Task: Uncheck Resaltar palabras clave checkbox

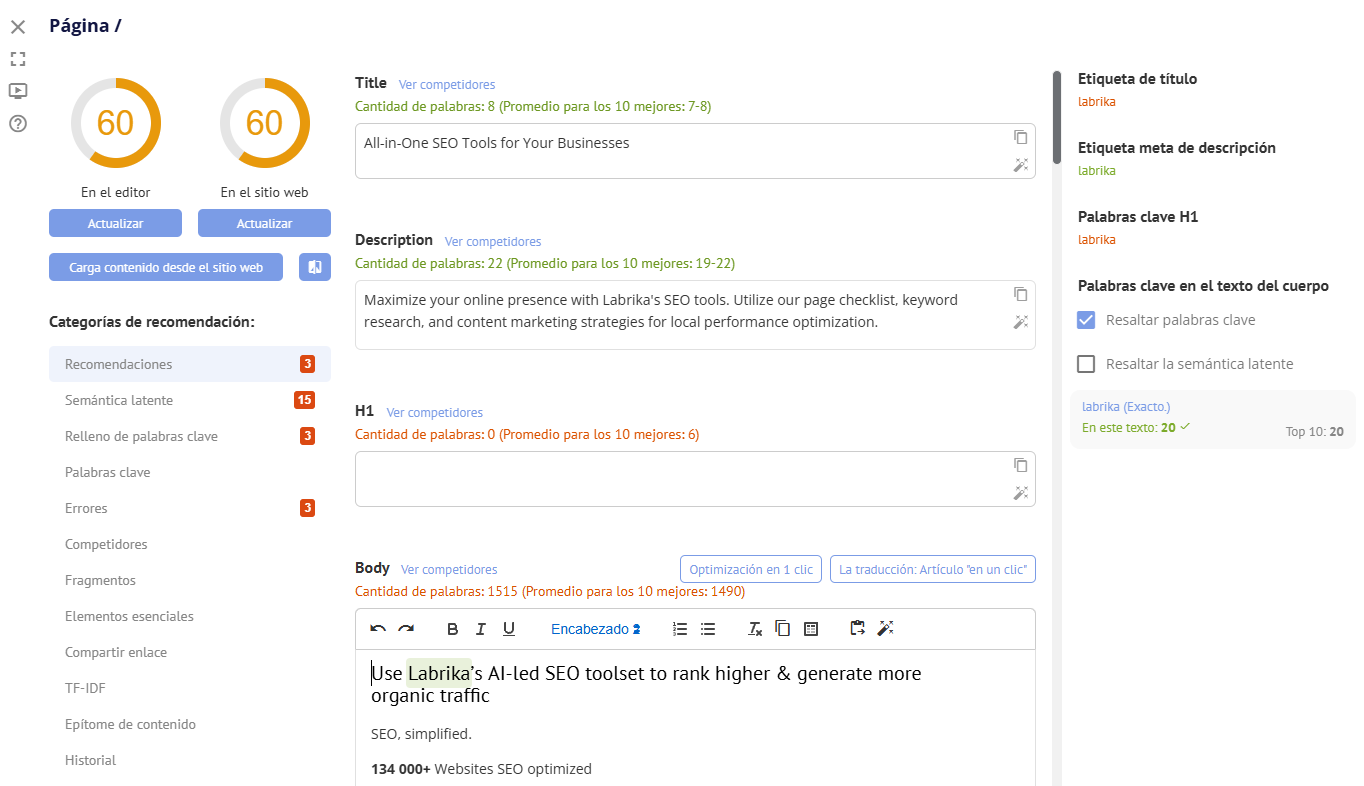Action: click(x=1086, y=320)
